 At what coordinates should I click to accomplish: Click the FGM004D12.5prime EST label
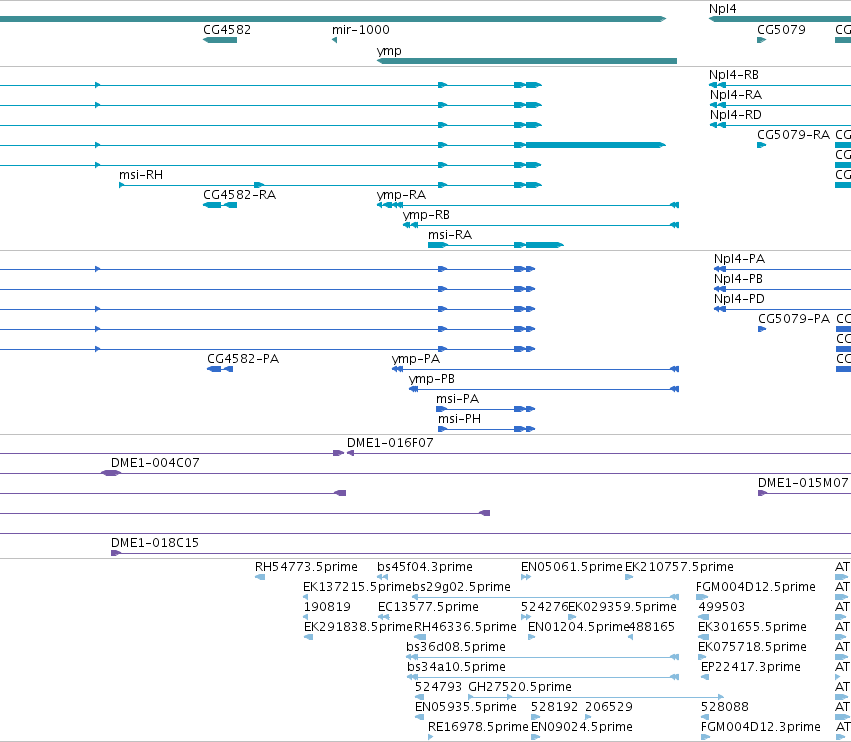click(755, 587)
